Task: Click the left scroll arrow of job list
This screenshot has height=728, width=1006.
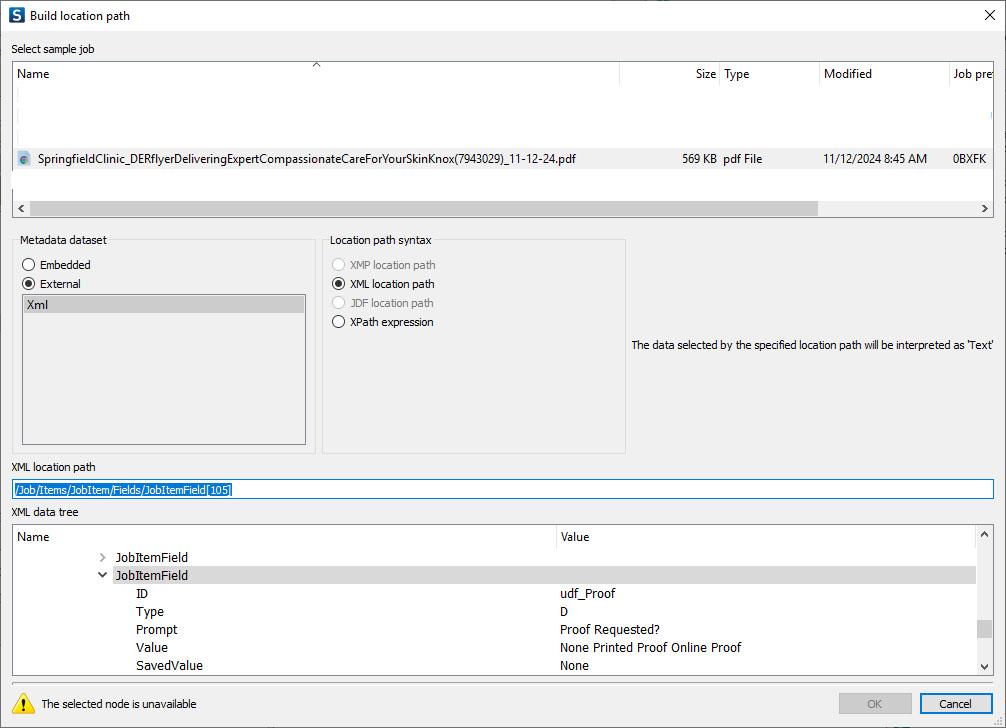Action: (21, 208)
